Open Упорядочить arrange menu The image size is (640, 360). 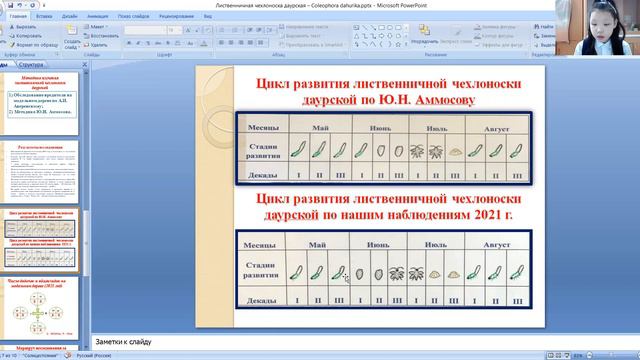click(424, 35)
